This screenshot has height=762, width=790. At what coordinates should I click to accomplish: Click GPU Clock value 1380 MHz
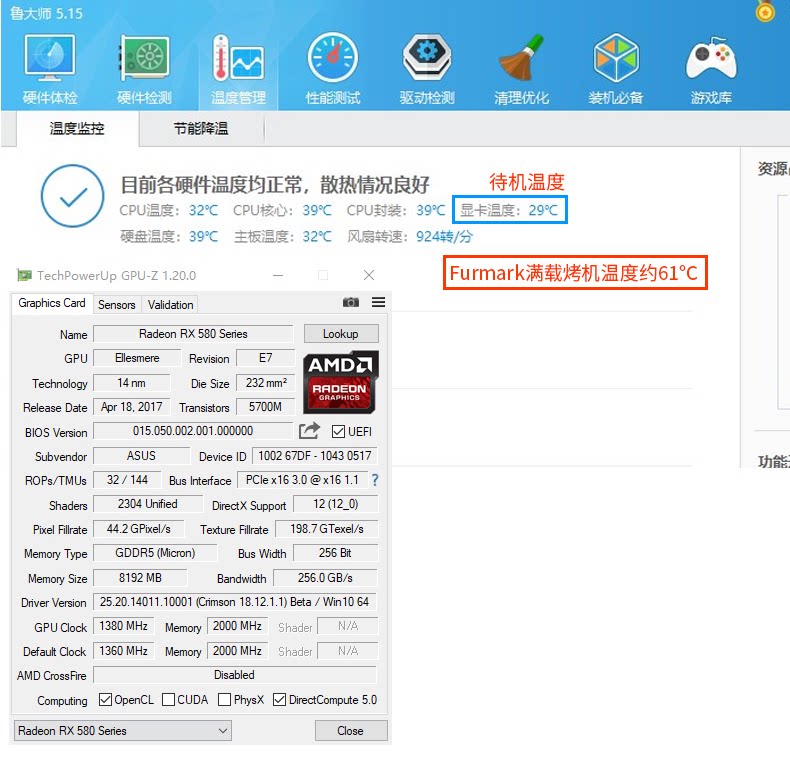(123, 626)
